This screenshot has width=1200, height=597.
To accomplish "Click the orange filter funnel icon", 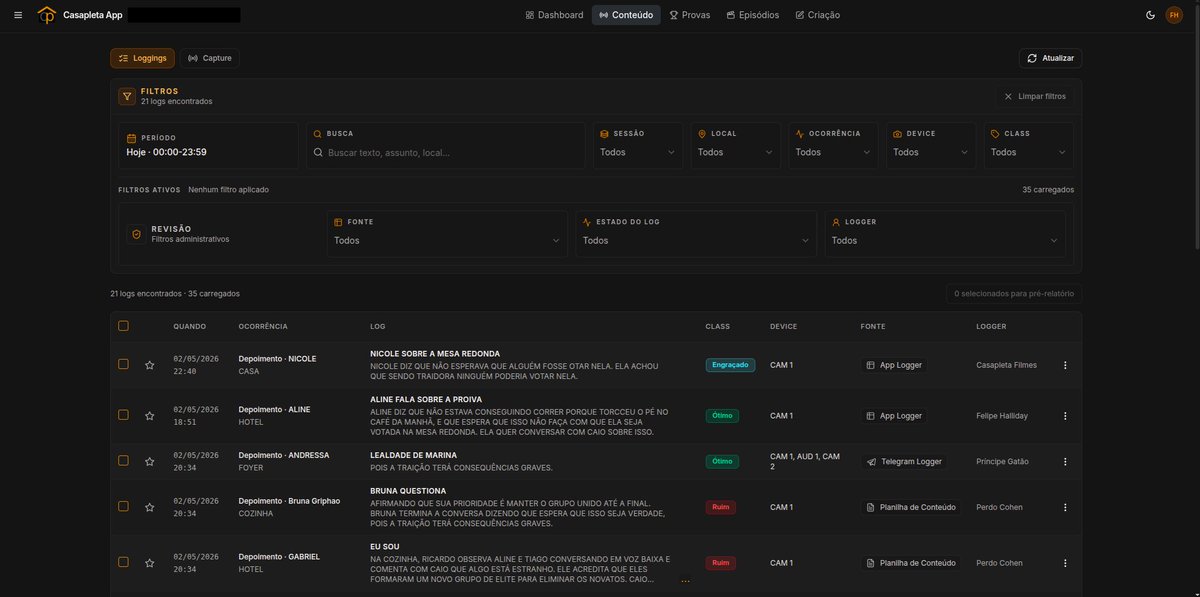I will click(127, 97).
